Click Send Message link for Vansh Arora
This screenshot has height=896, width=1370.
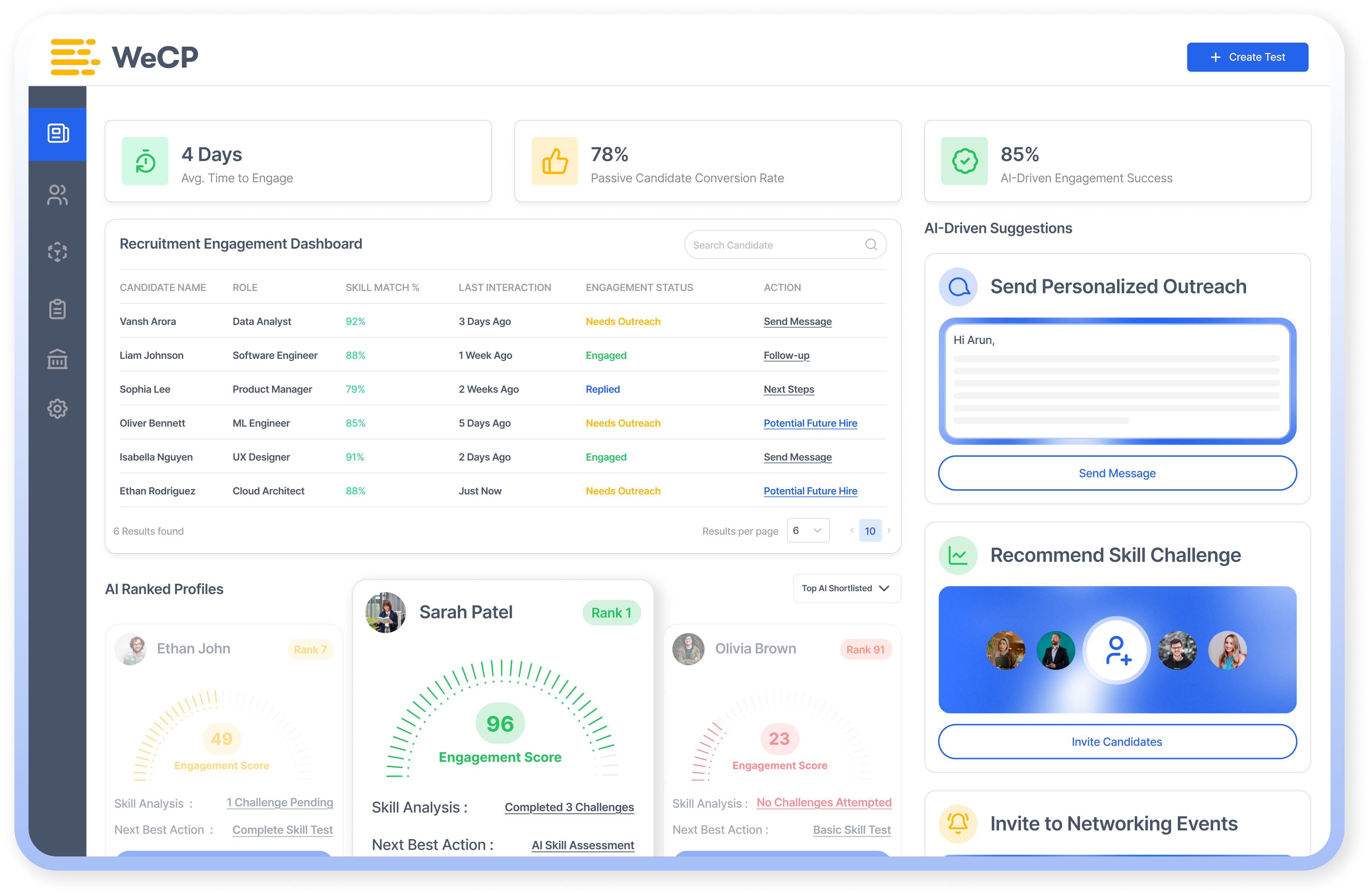(798, 322)
